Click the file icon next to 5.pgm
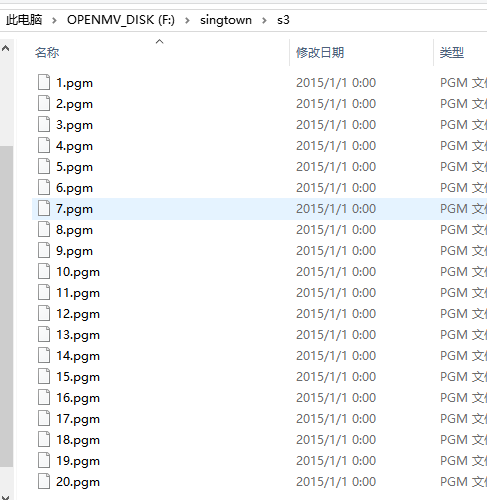The image size is (487, 500). point(44,166)
